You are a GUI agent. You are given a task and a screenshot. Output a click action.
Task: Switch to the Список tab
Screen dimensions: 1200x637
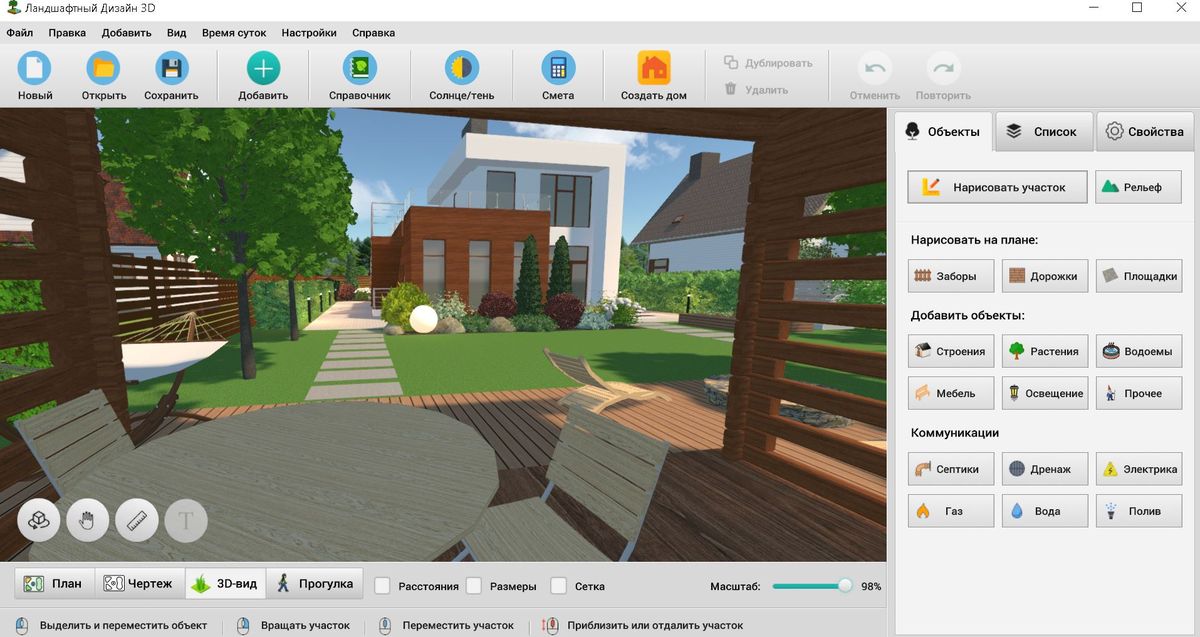(x=1044, y=131)
